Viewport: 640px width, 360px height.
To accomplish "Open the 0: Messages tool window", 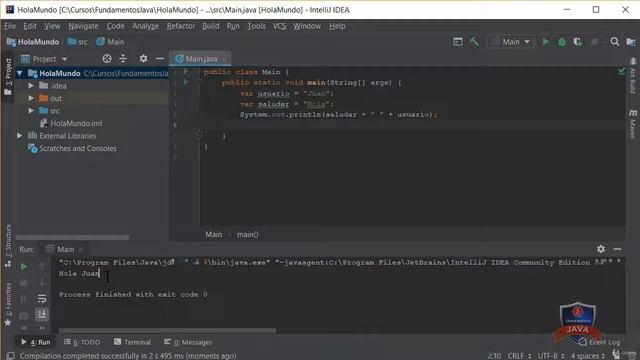I will [x=188, y=342].
